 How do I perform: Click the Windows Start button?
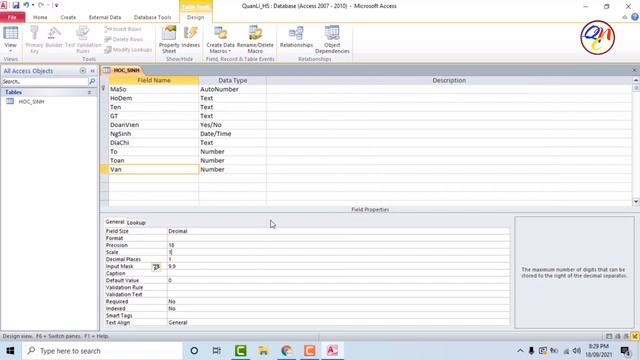click(x=10, y=351)
